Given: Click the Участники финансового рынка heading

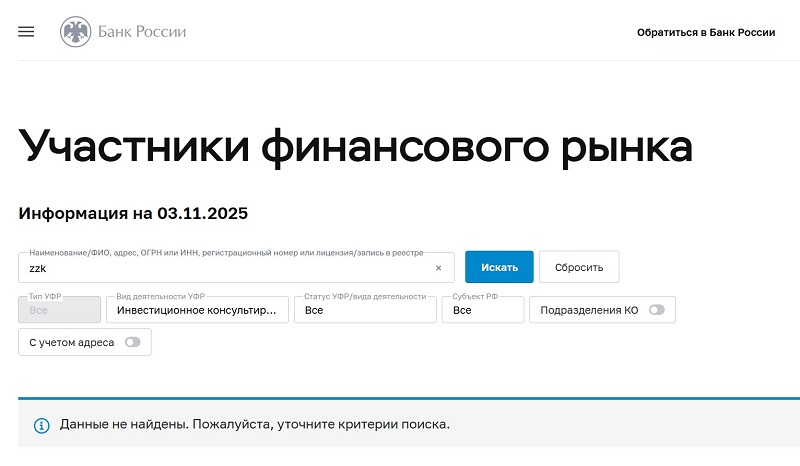Looking at the screenshot, I should click(x=355, y=146).
